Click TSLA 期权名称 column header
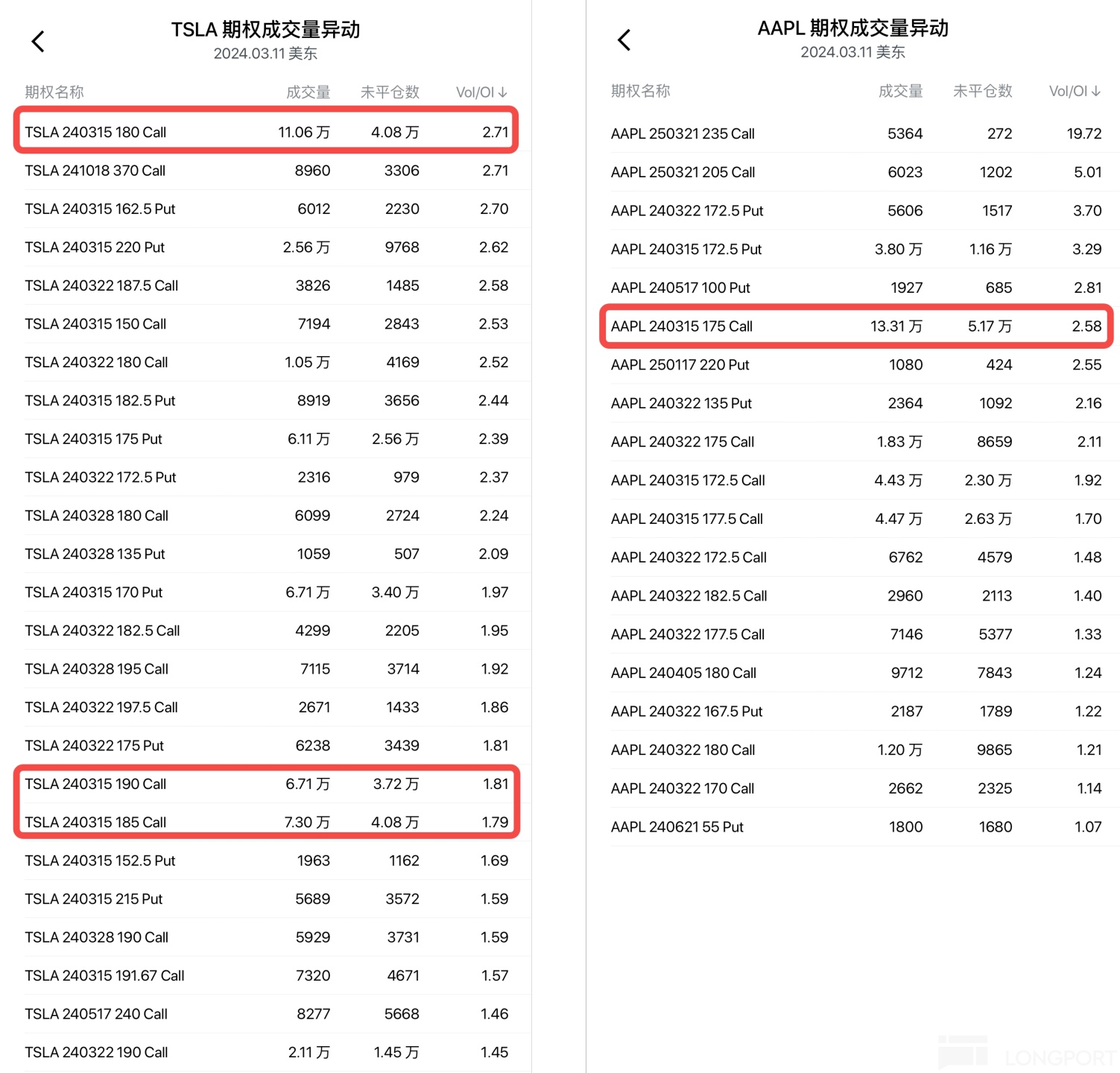This screenshot has width=1120, height=1073. (54, 92)
